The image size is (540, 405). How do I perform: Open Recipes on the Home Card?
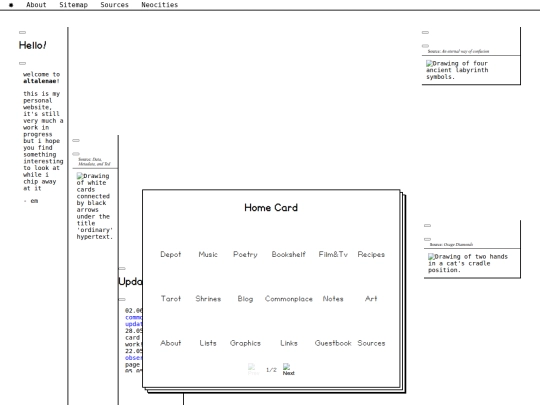pyautogui.click(x=371, y=255)
